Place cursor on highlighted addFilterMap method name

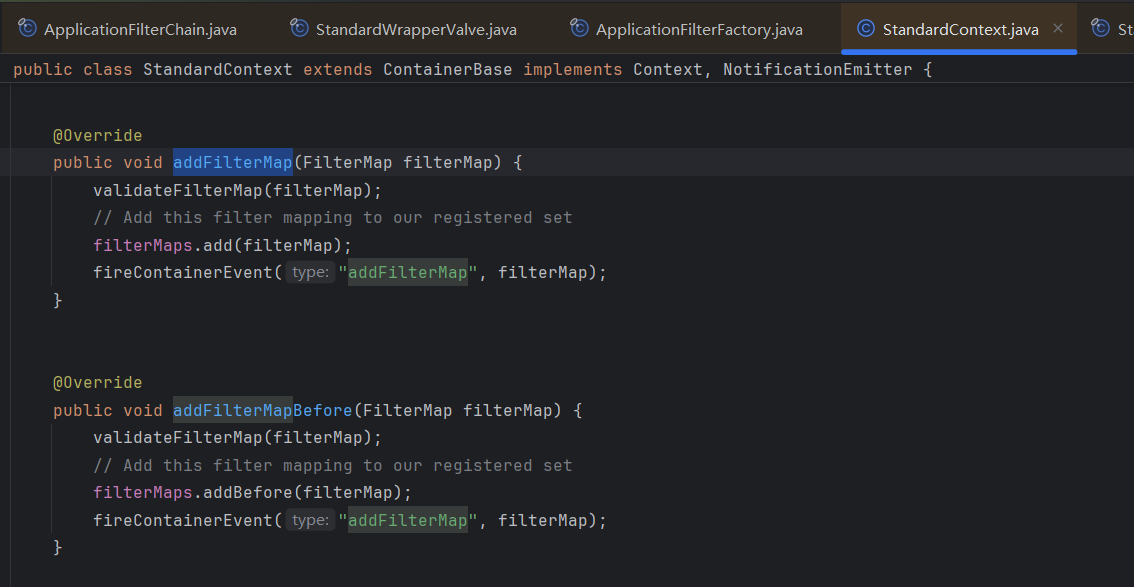(x=232, y=162)
